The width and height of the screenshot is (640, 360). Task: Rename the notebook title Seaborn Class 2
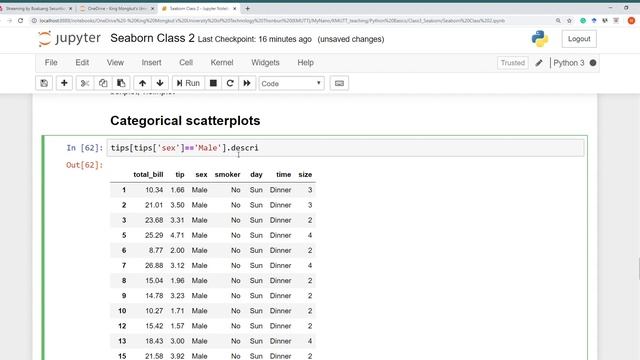152,38
